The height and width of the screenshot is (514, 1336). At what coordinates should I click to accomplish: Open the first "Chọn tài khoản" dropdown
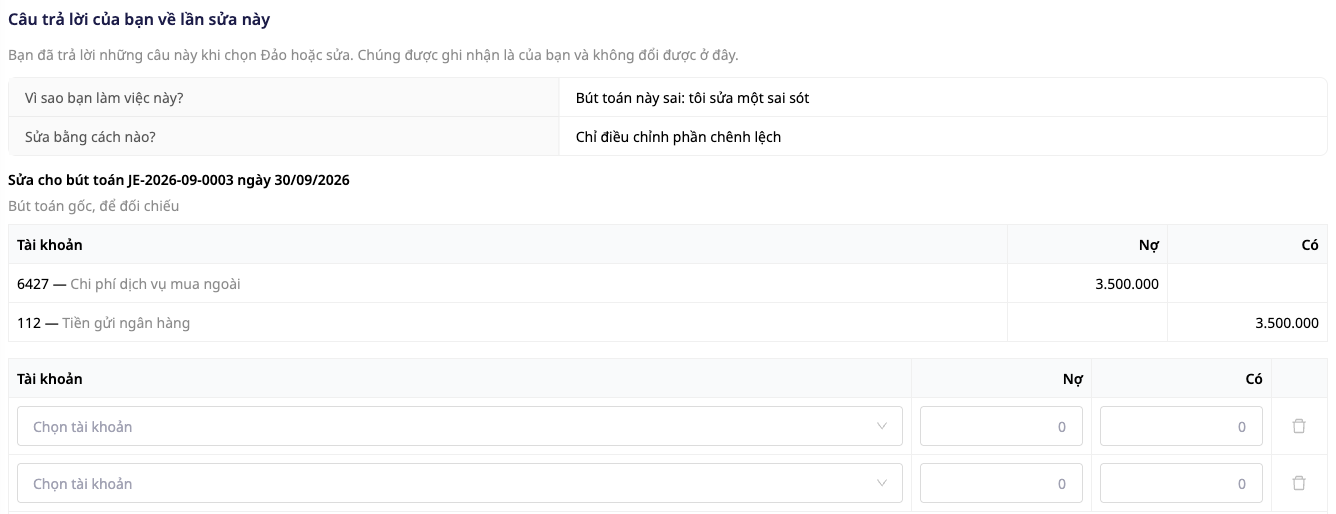point(460,426)
